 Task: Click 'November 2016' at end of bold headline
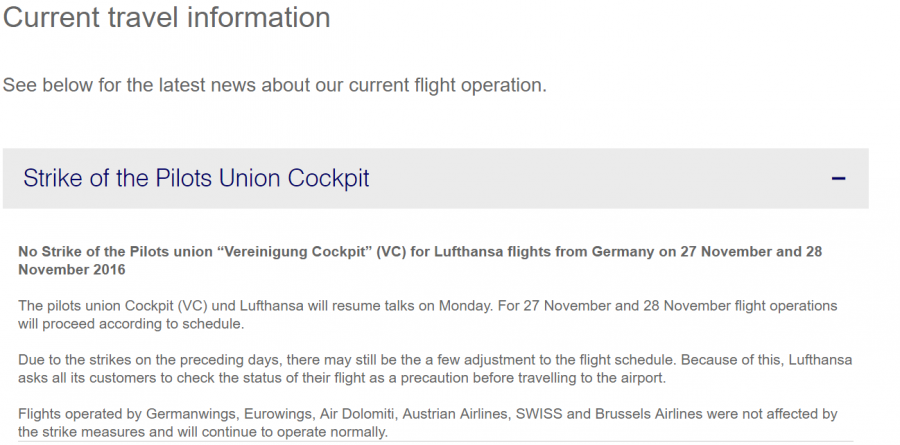[x=72, y=271]
